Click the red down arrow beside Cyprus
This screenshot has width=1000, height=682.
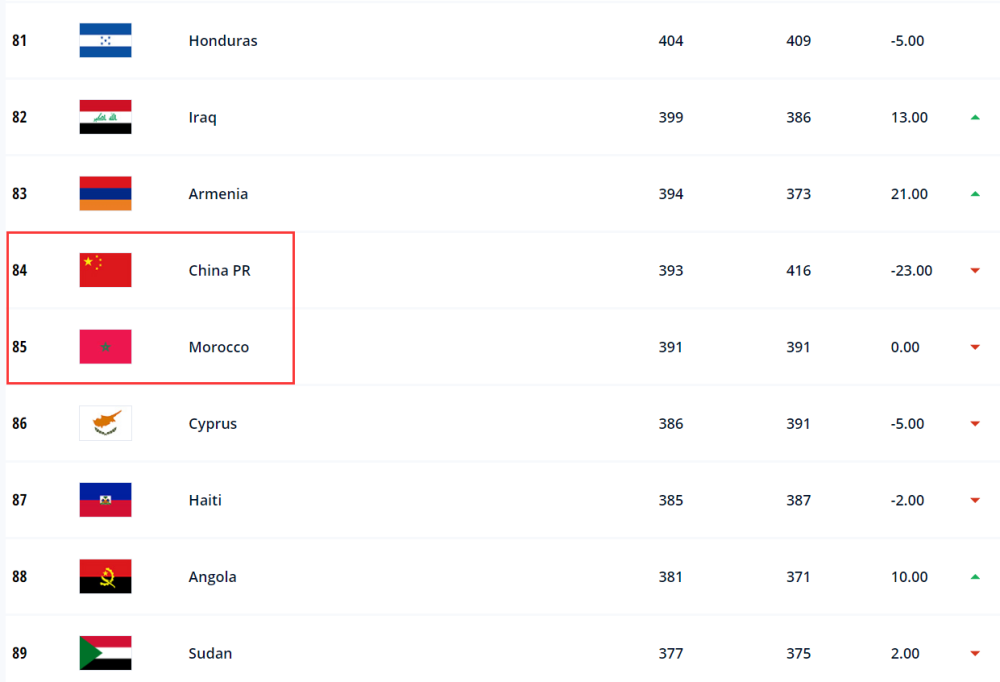tap(975, 423)
